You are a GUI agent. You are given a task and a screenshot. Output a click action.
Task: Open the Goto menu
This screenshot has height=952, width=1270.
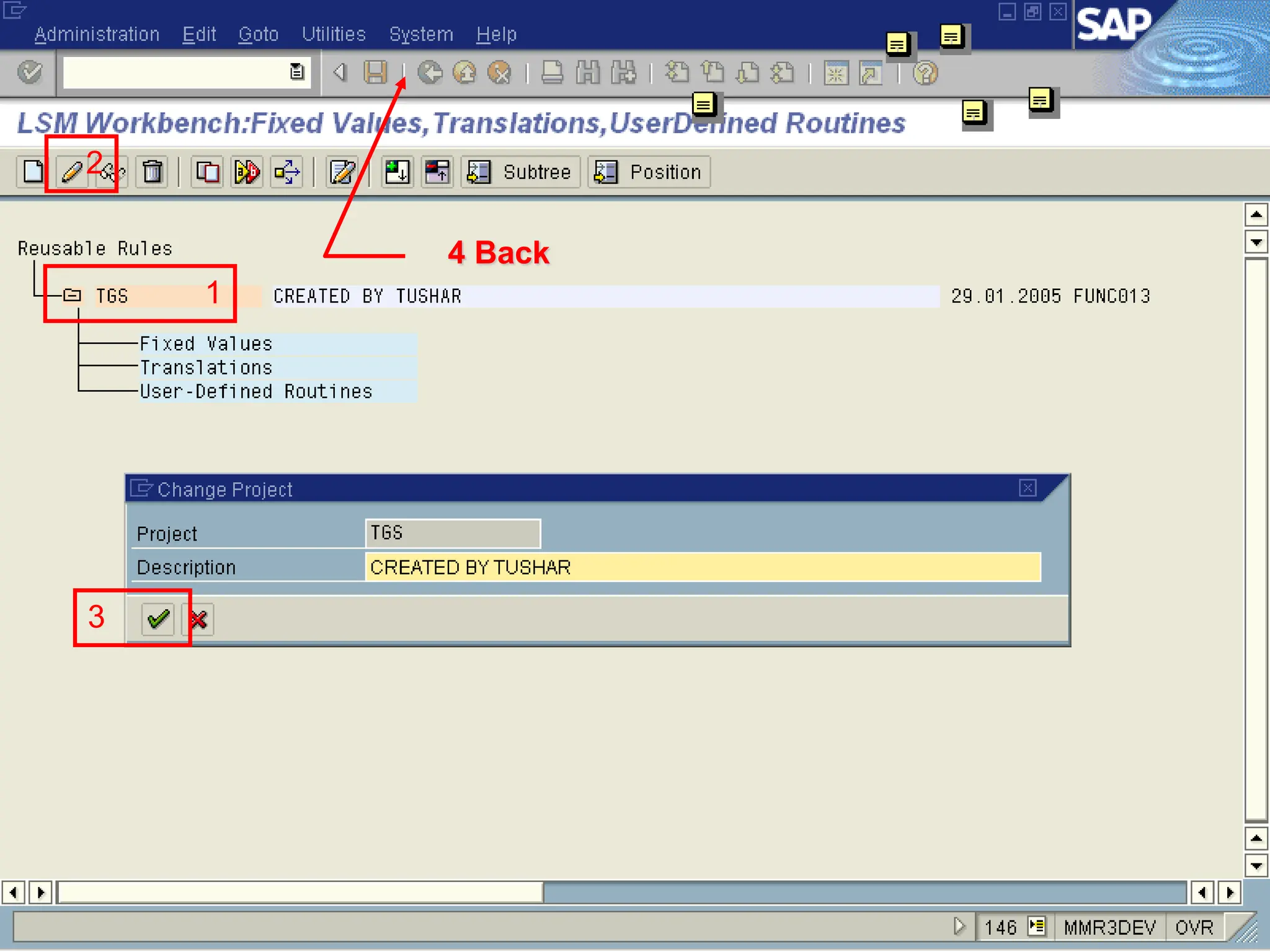click(x=258, y=34)
